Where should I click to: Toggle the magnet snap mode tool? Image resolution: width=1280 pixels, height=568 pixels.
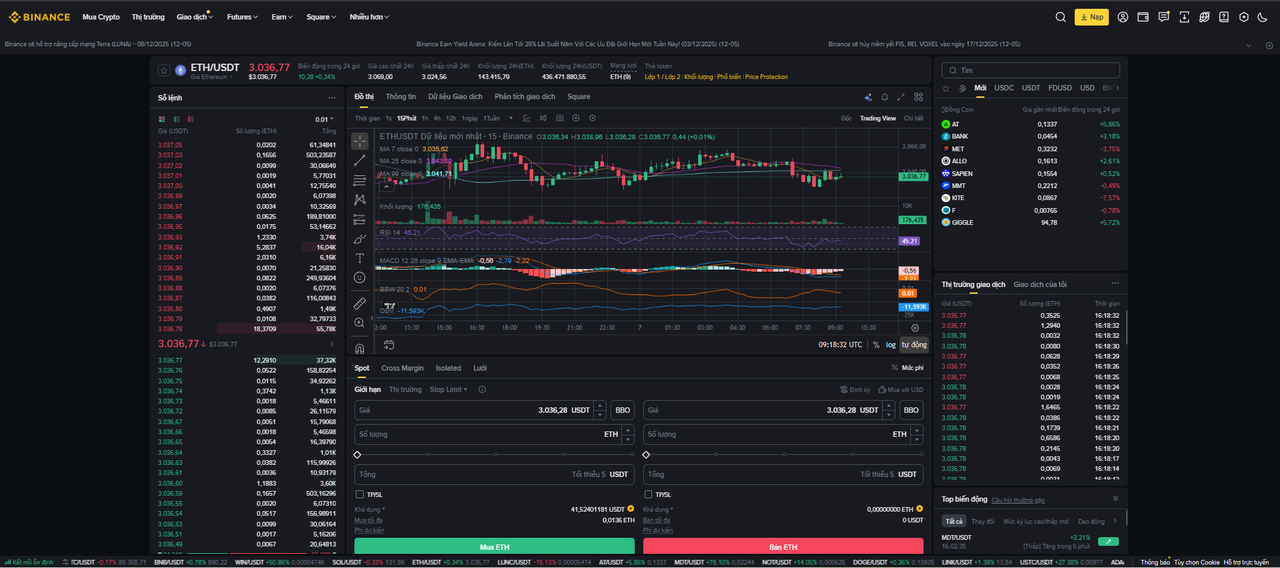360,348
